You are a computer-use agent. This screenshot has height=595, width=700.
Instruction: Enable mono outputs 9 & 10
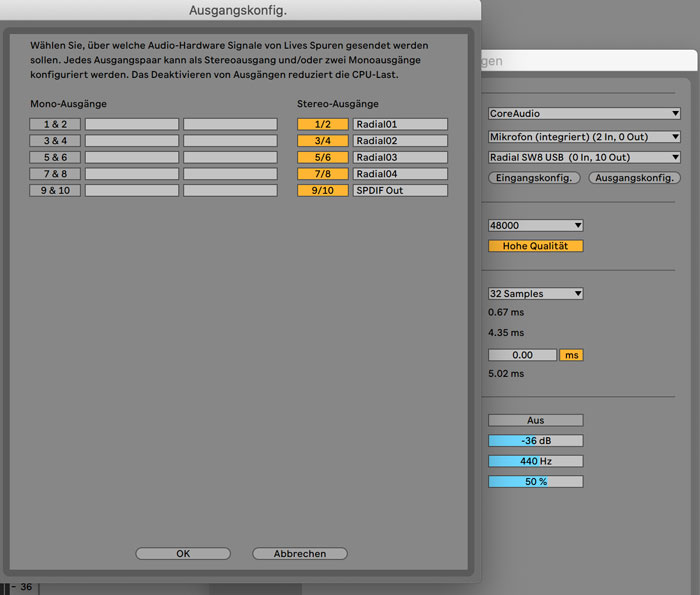tap(55, 190)
